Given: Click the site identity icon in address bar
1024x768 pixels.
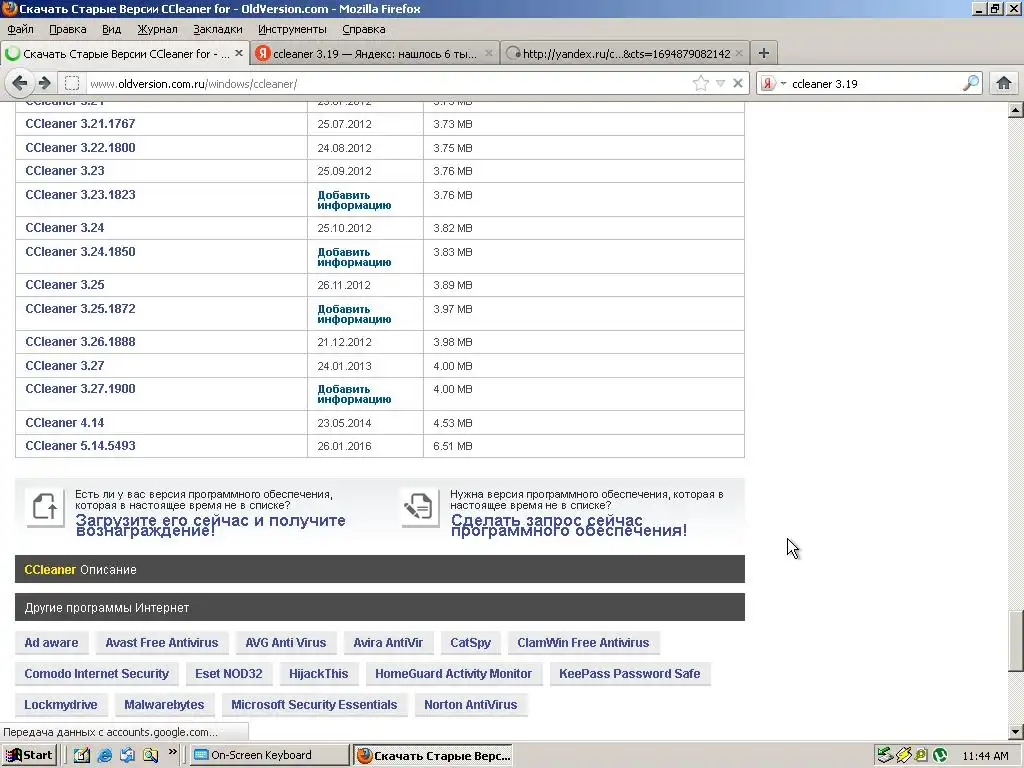Looking at the screenshot, I should (72, 84).
